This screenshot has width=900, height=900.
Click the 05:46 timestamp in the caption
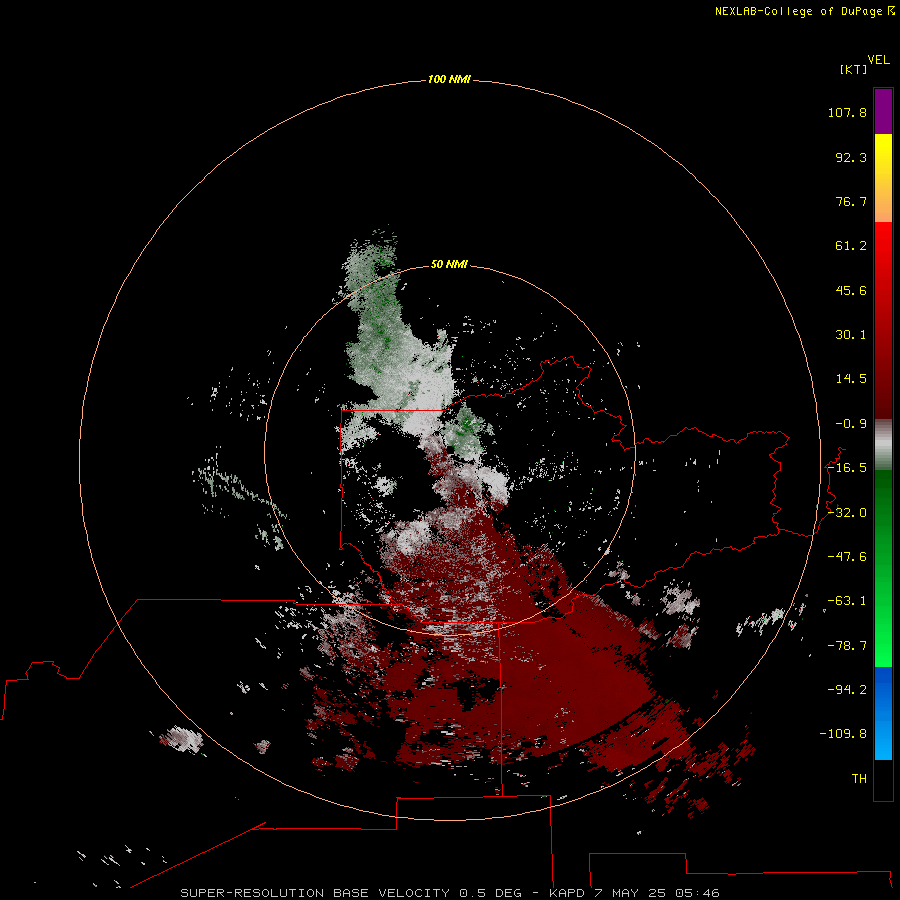point(697,893)
